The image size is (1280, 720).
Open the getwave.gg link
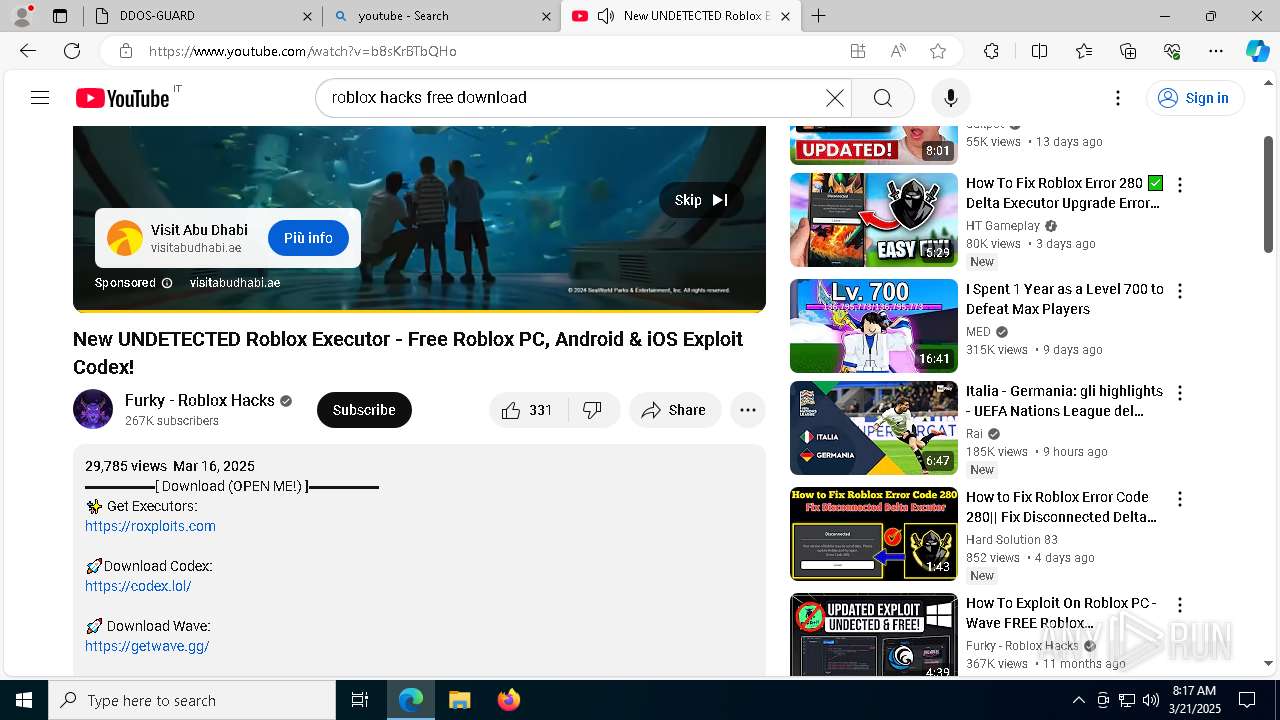pos(147,646)
